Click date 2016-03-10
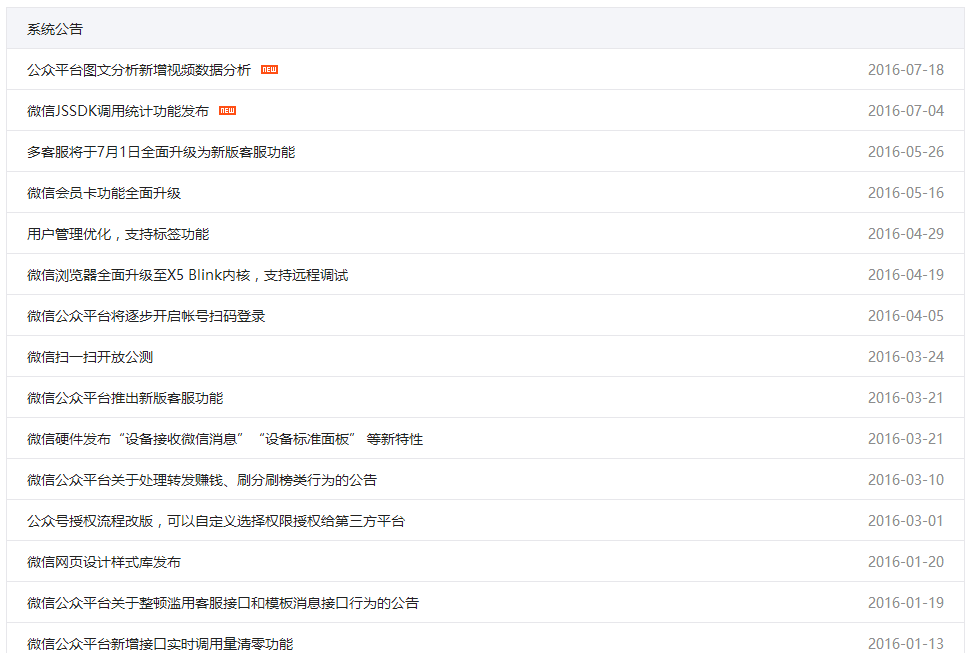 pyautogui.click(x=906, y=480)
